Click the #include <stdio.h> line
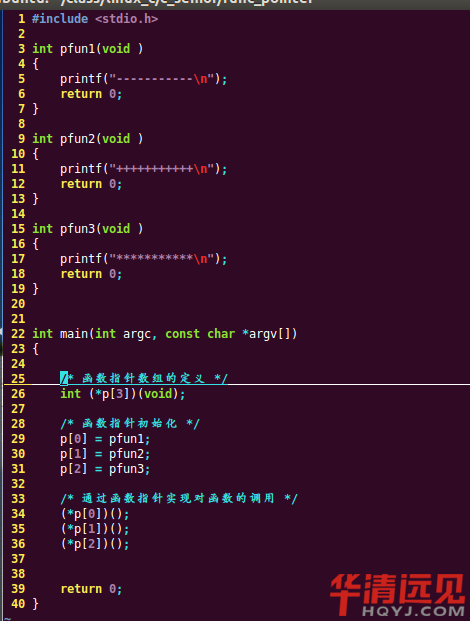 95,19
